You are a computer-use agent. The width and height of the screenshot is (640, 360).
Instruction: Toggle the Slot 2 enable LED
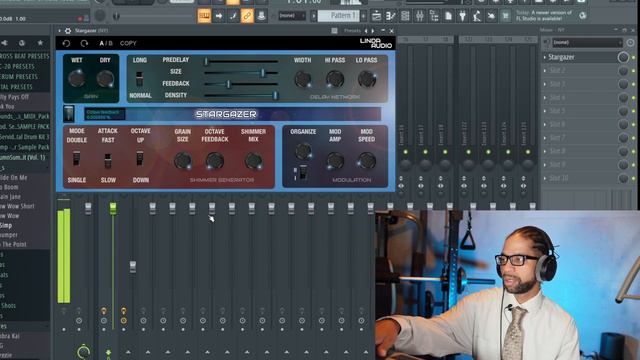click(x=633, y=71)
